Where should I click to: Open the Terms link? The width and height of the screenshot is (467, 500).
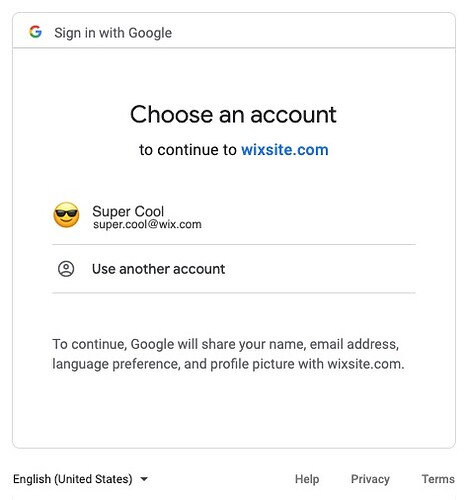pyautogui.click(x=438, y=479)
